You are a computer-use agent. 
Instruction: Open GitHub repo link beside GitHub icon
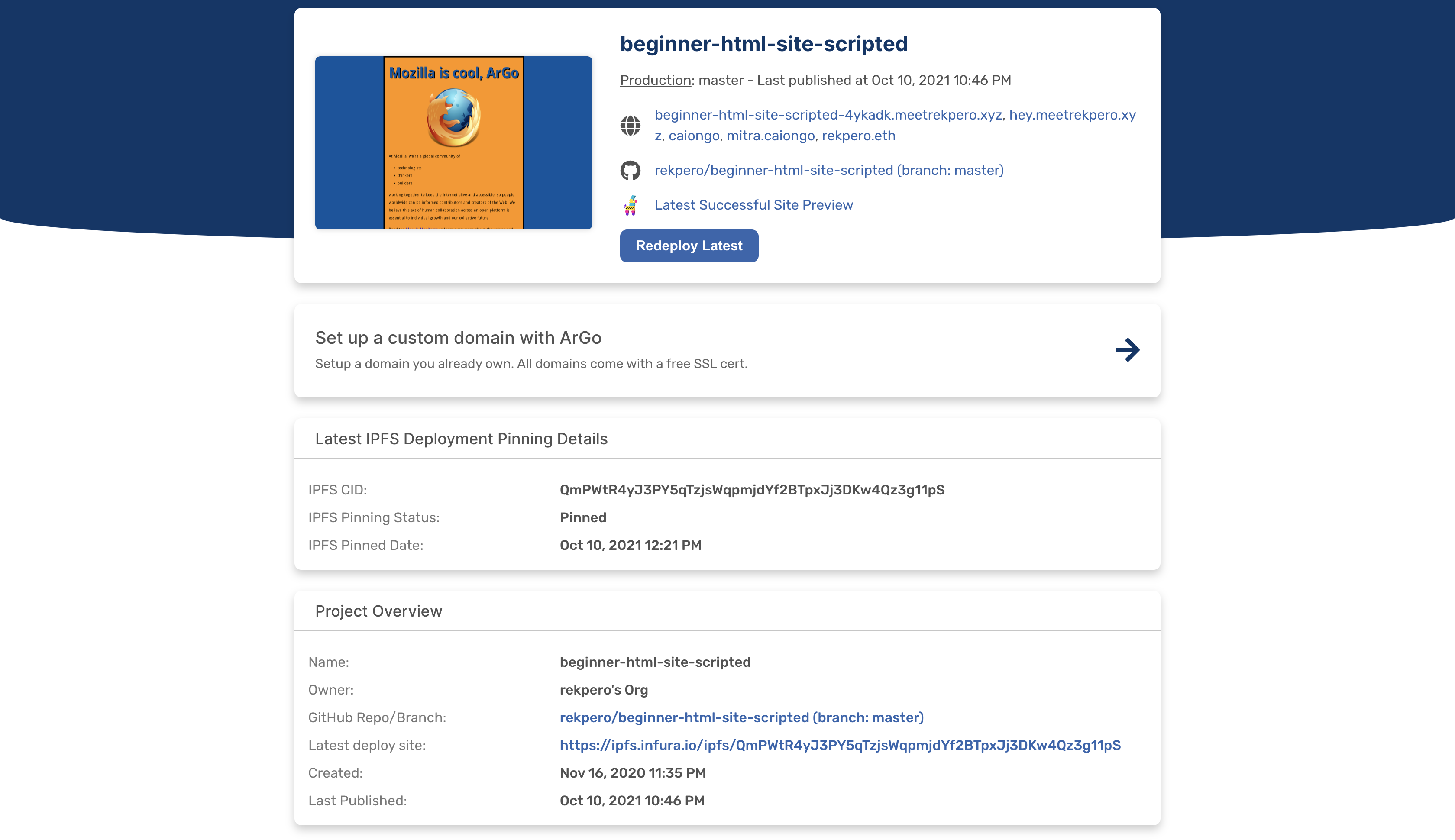(x=829, y=170)
